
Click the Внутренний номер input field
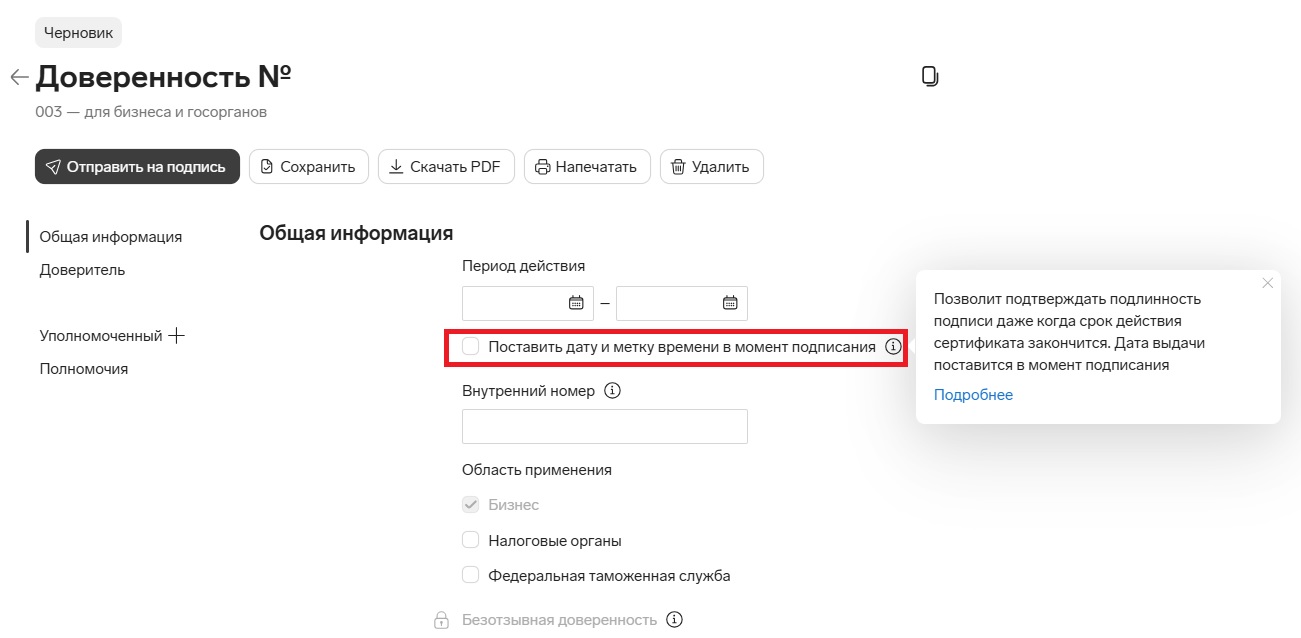click(604, 426)
